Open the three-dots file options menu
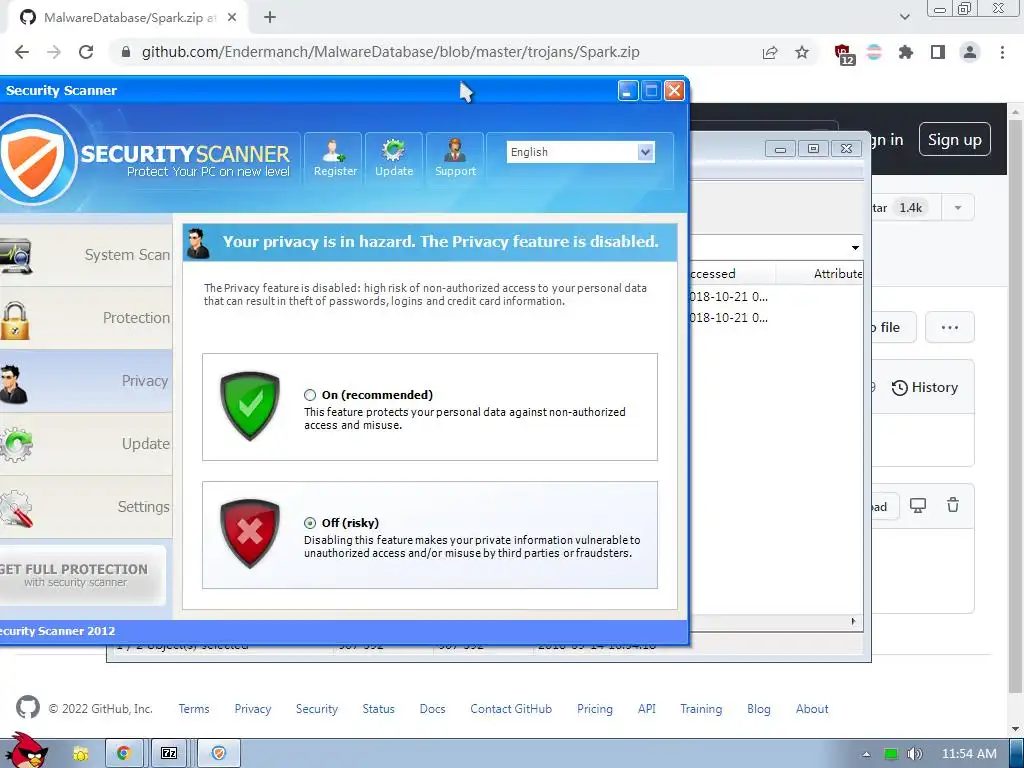The width and height of the screenshot is (1024, 768). (x=950, y=327)
